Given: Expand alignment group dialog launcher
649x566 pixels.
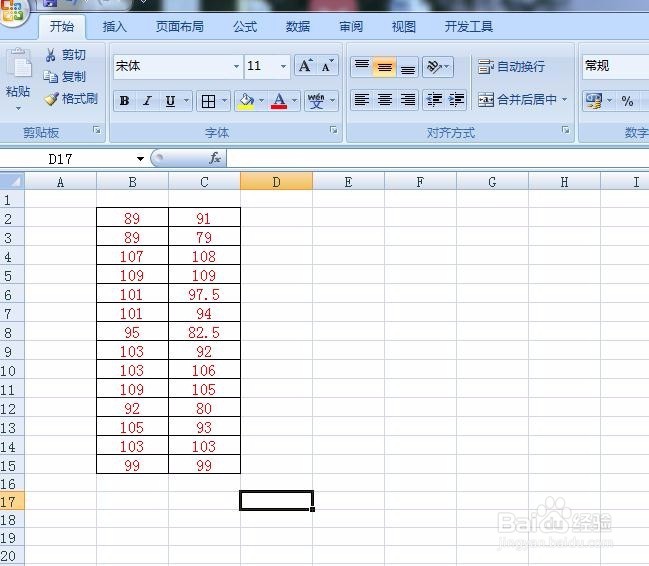Looking at the screenshot, I should pyautogui.click(x=565, y=130).
